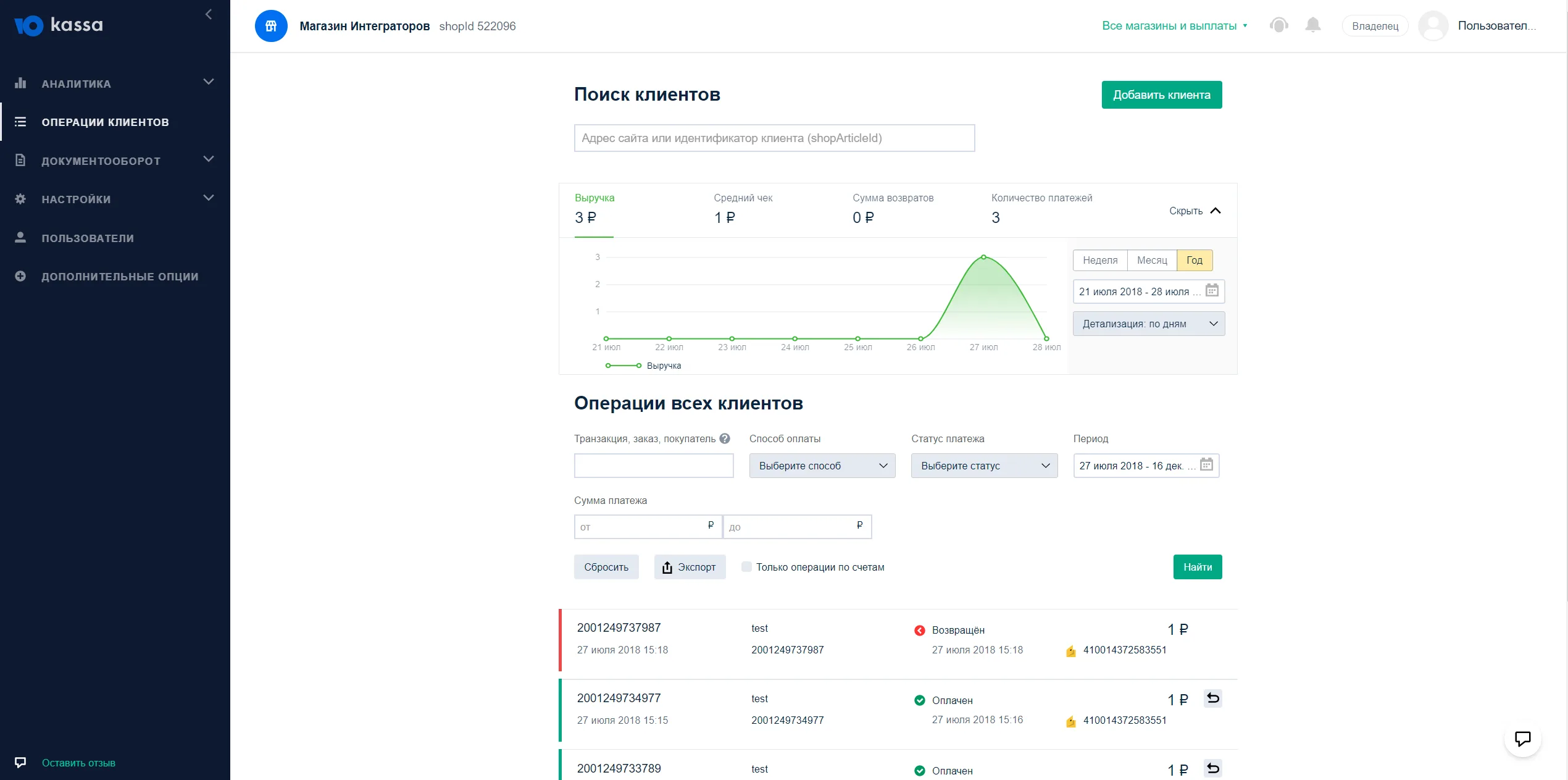Open the notifications bell
Screen dimensions: 1568x780
1313,25
